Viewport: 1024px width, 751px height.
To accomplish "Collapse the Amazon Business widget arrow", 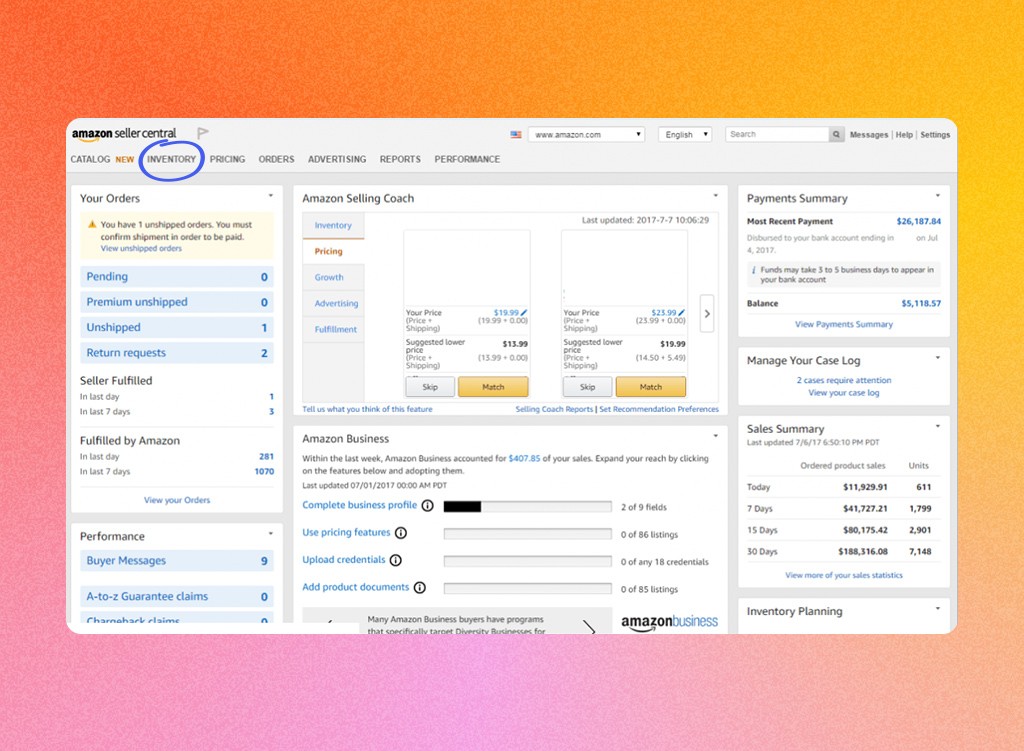I will click(716, 436).
